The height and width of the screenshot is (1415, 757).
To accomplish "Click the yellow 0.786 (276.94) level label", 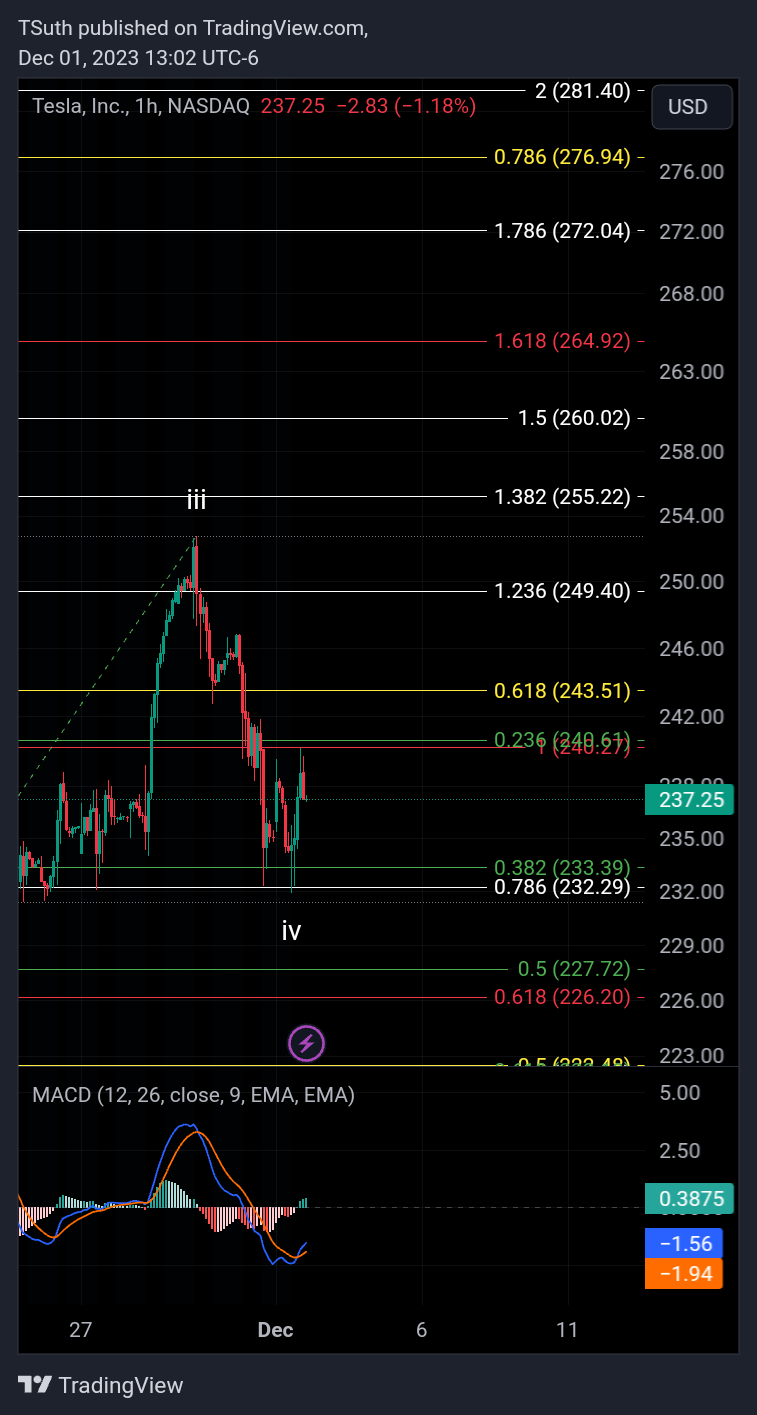I will (562, 157).
